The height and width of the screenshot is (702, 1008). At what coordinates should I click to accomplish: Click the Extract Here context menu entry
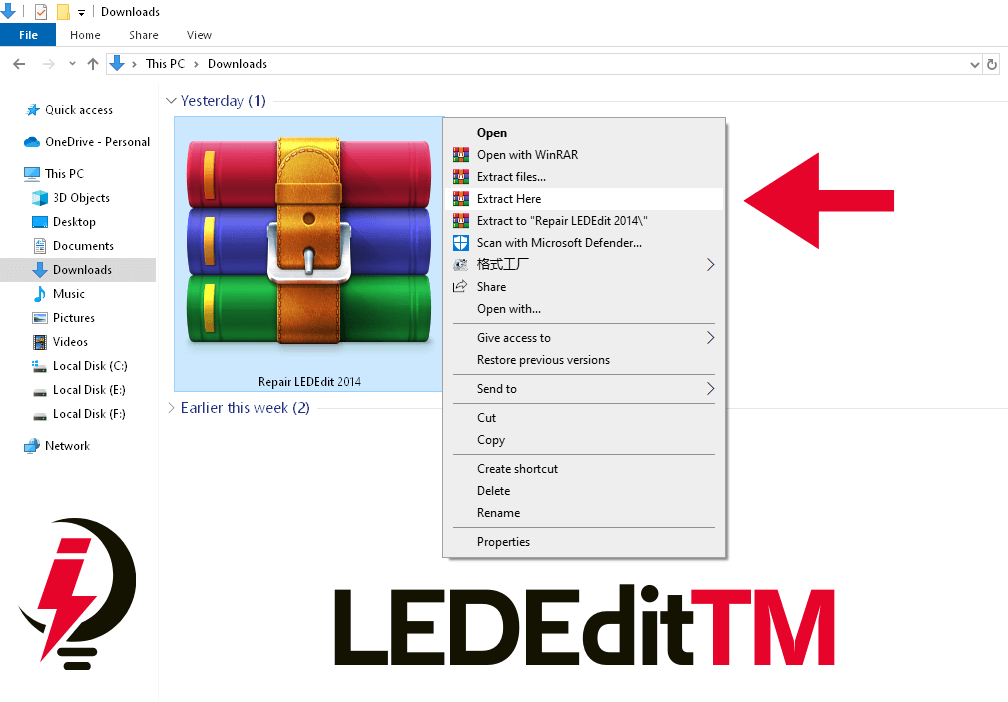tap(584, 199)
